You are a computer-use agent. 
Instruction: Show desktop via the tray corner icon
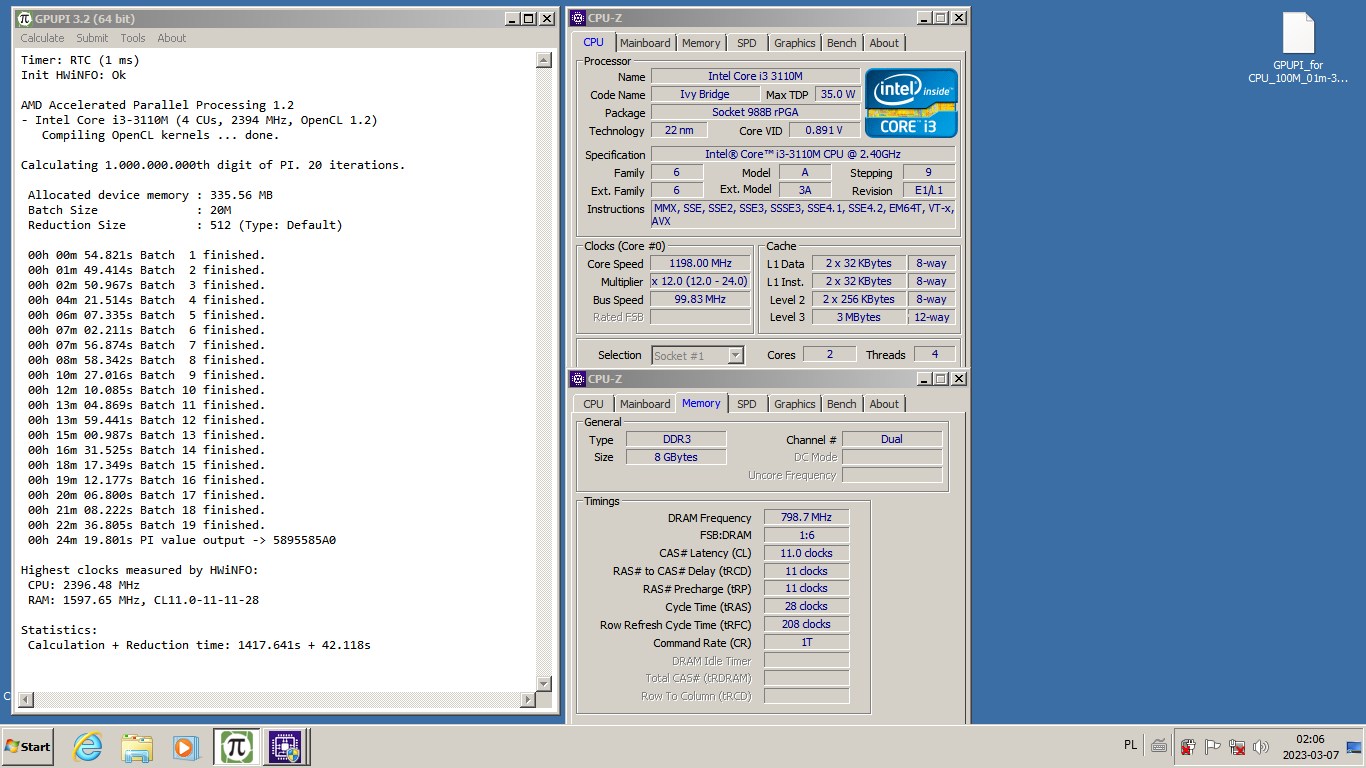point(1354,746)
